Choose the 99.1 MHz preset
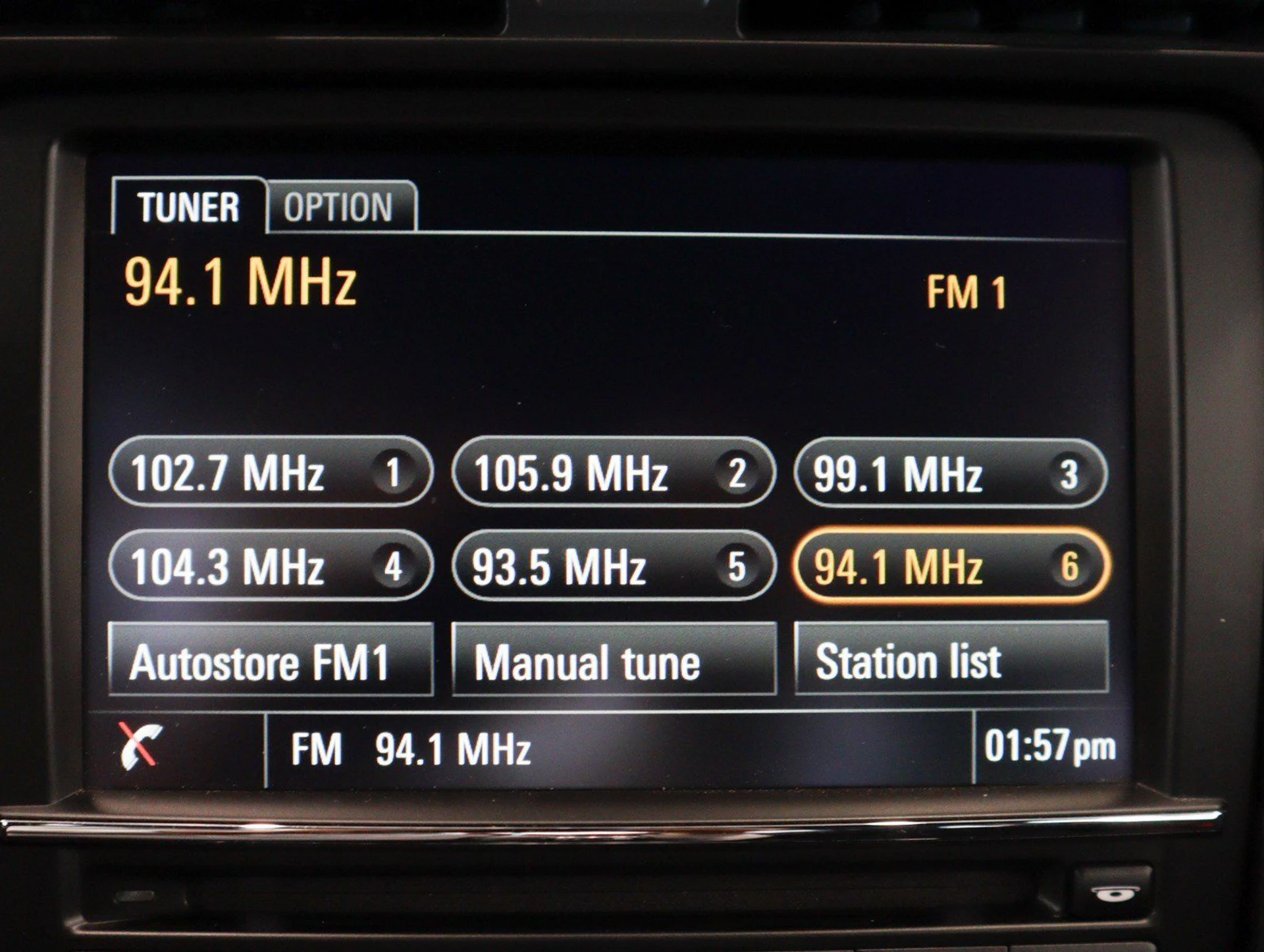Image resolution: width=1264 pixels, height=952 pixels. click(897, 474)
